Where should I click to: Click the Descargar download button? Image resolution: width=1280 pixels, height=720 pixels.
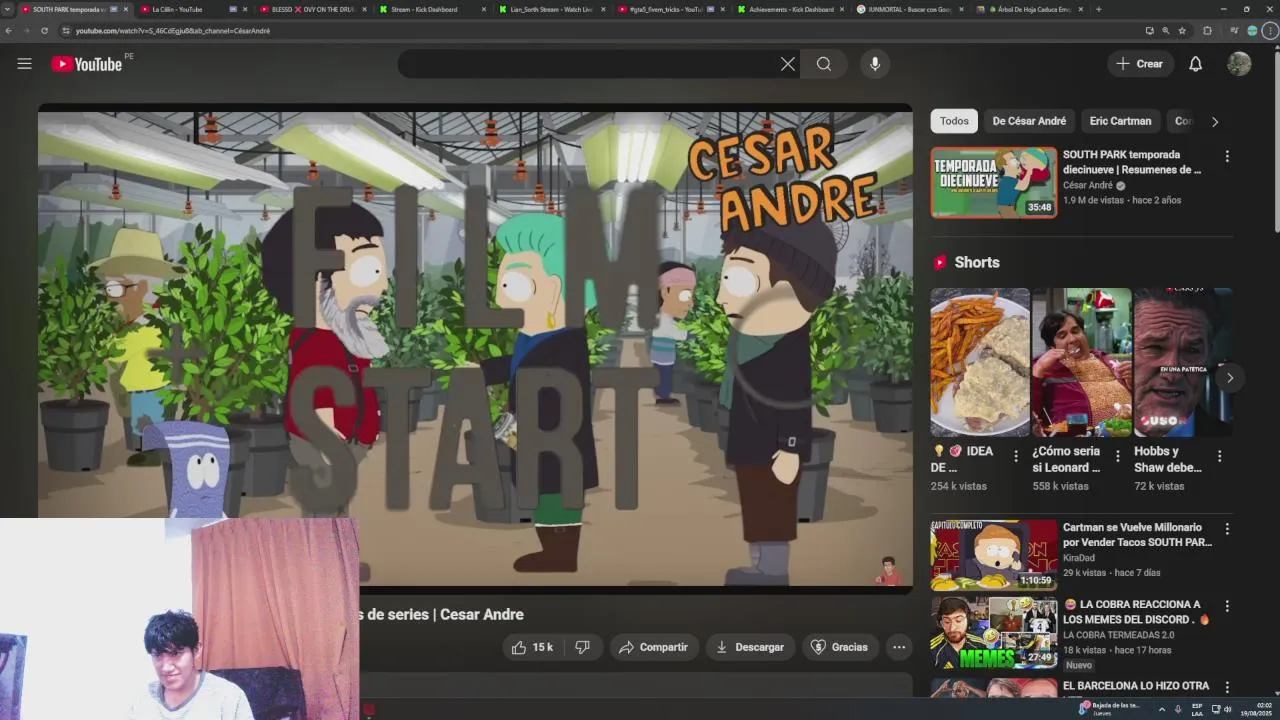[x=750, y=647]
